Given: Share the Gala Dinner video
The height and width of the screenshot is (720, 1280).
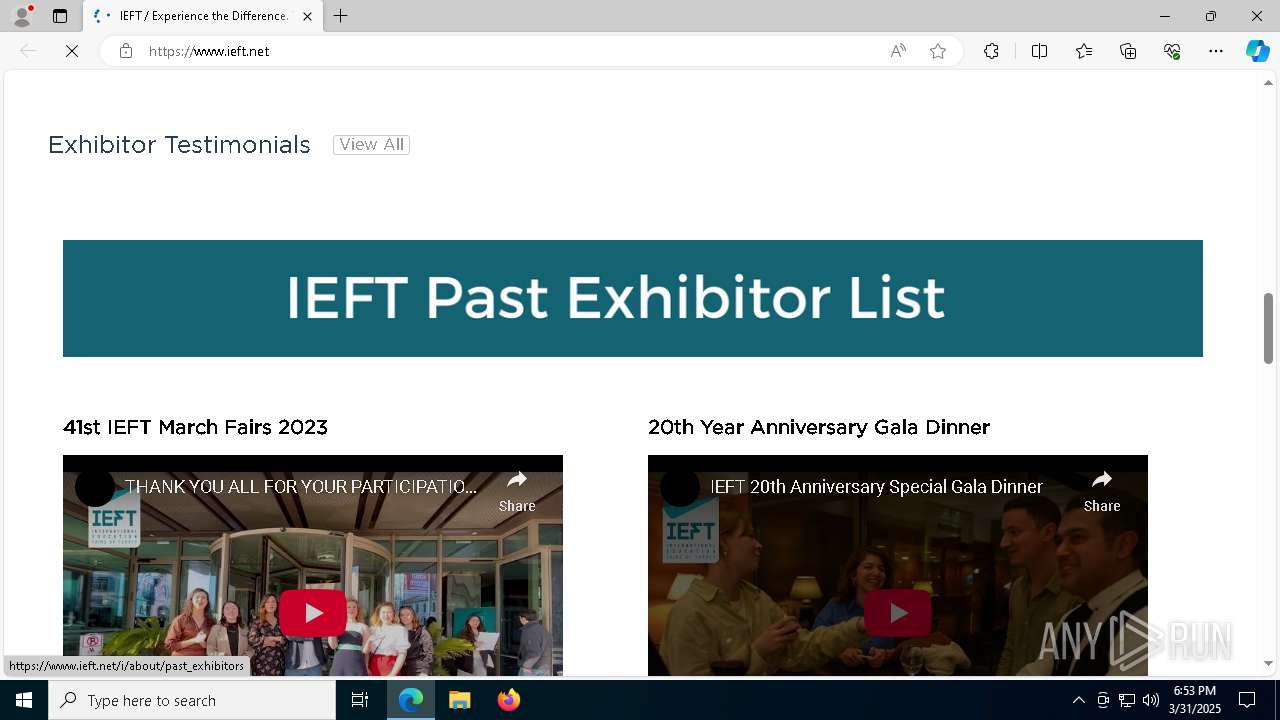Looking at the screenshot, I should (1102, 490).
